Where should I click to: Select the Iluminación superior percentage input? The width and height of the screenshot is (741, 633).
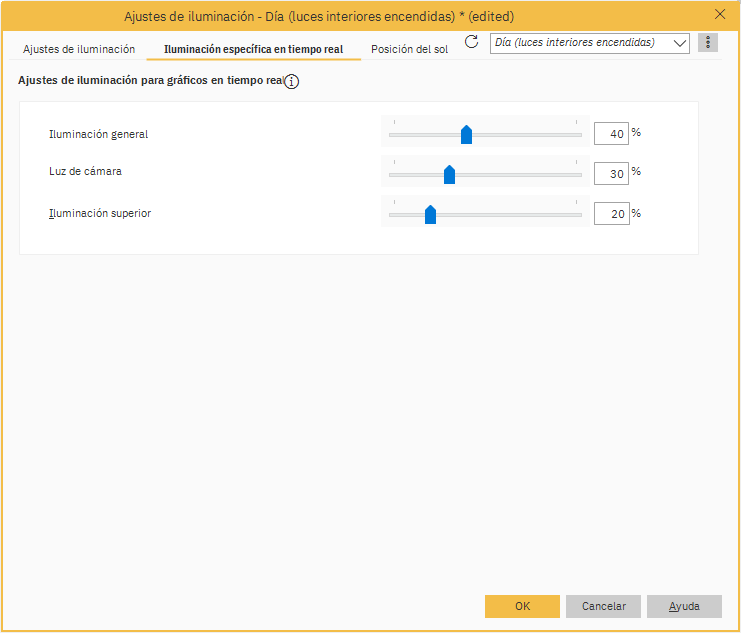coord(611,214)
